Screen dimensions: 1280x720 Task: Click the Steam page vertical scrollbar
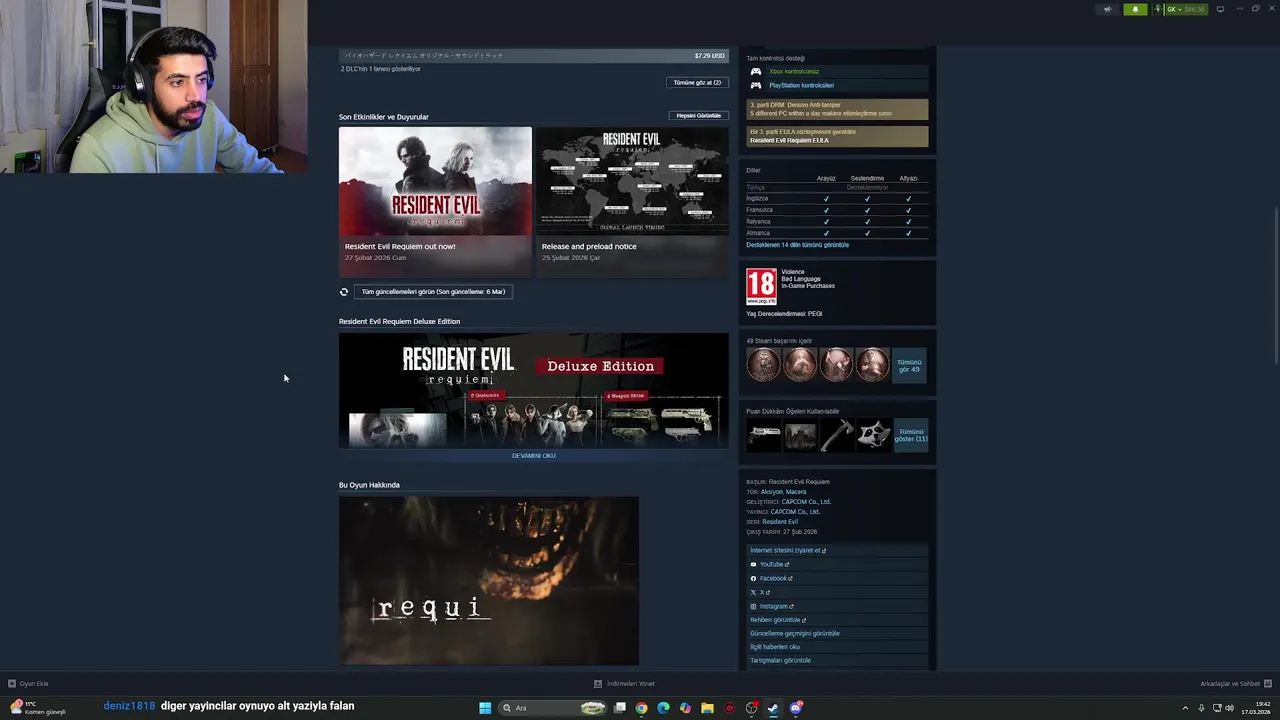[x=1275, y=285]
